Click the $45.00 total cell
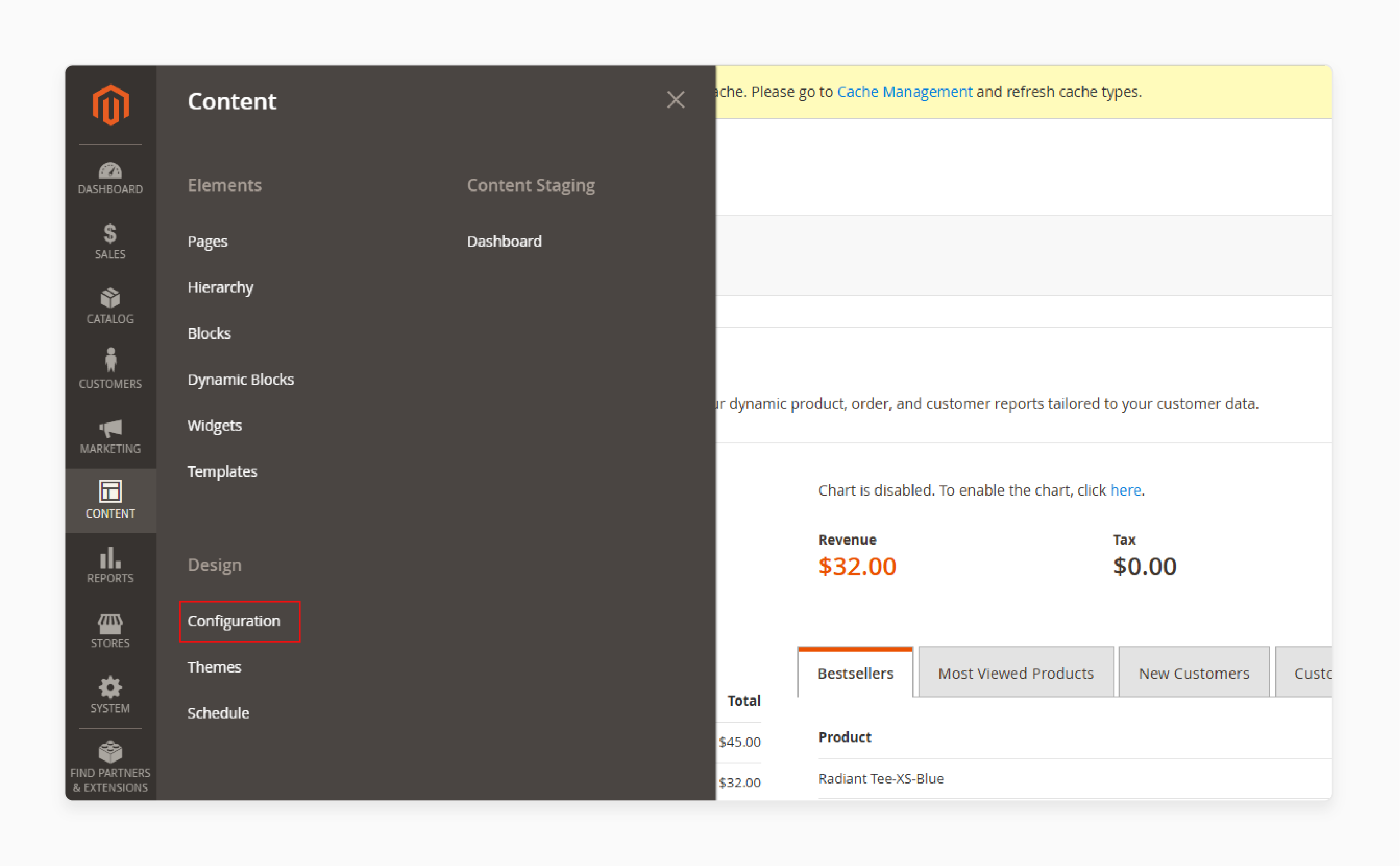The image size is (1400, 866). tap(739, 741)
